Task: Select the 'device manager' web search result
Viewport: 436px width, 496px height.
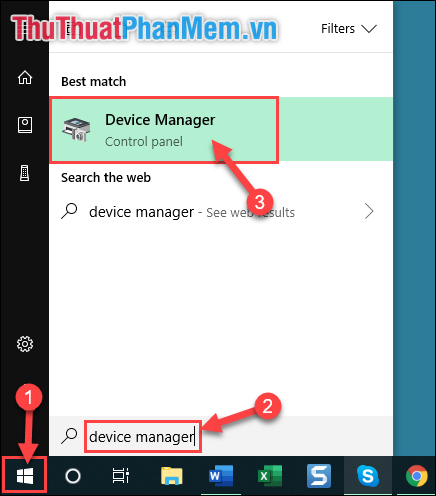Action: [x=221, y=212]
